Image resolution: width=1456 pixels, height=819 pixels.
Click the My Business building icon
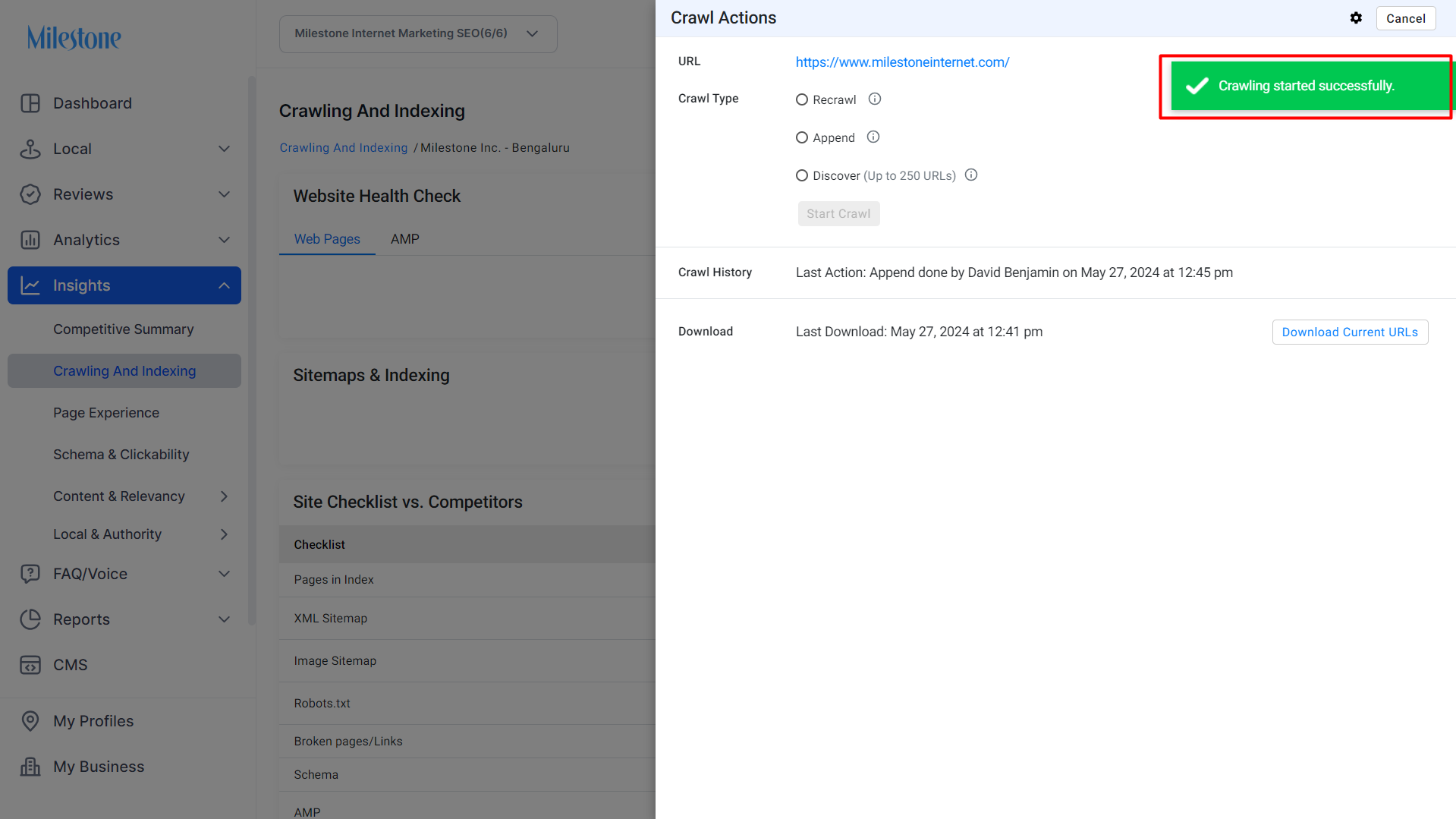click(x=30, y=767)
